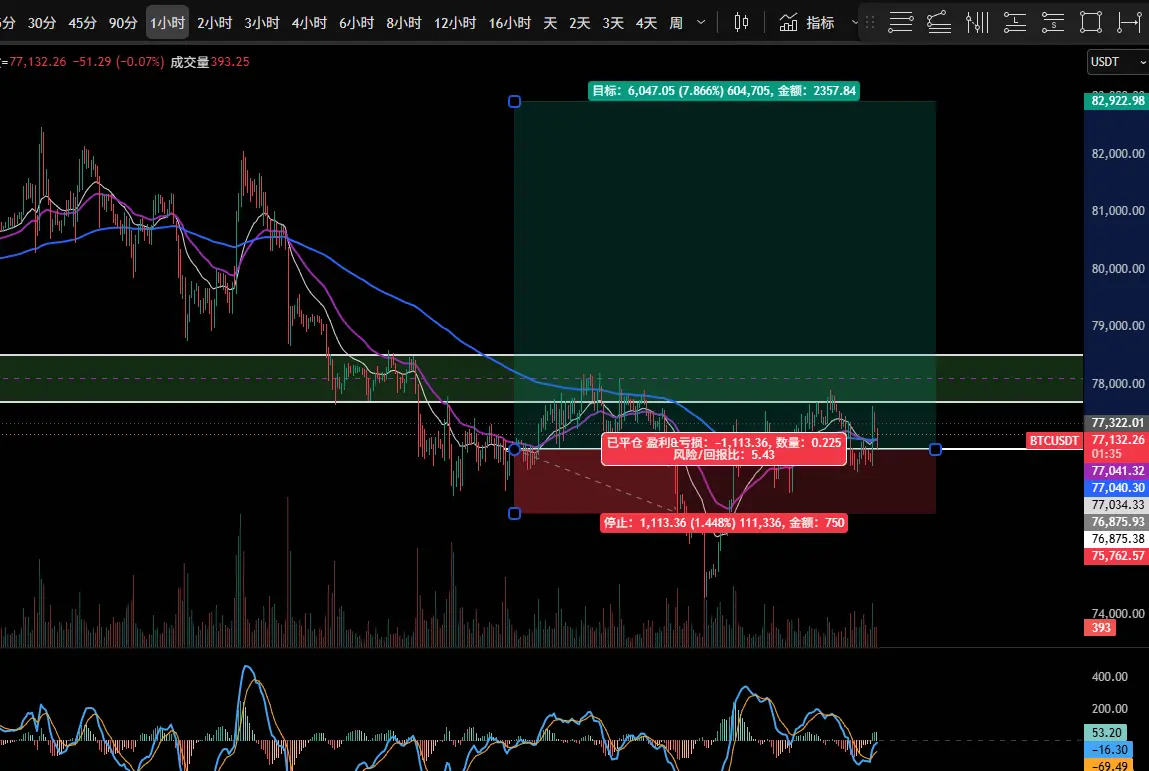This screenshot has height=771, width=1149.
Task: Switch to the 16小时 timeframe
Action: (510, 23)
